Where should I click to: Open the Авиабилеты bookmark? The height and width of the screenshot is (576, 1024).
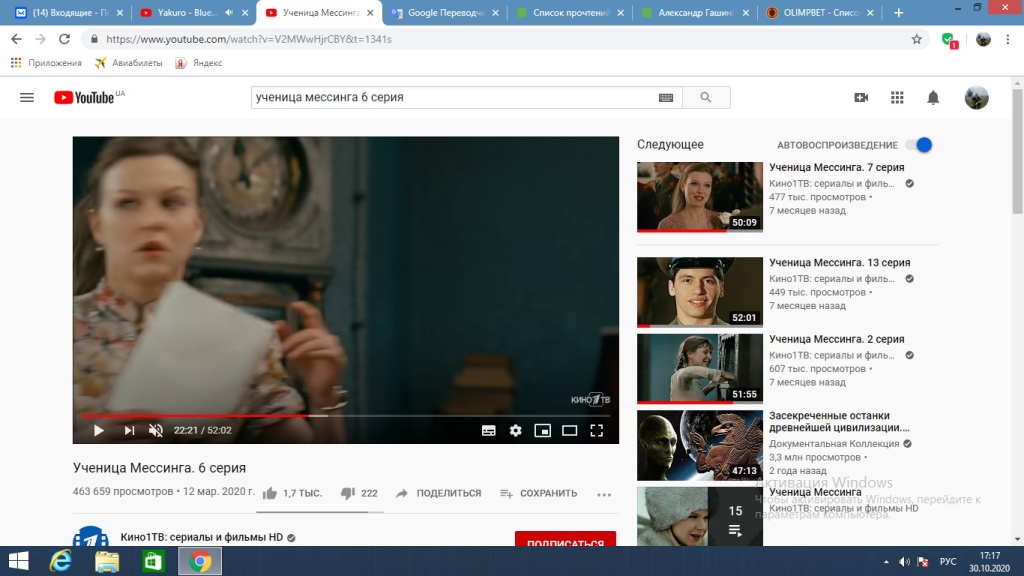tap(129, 63)
